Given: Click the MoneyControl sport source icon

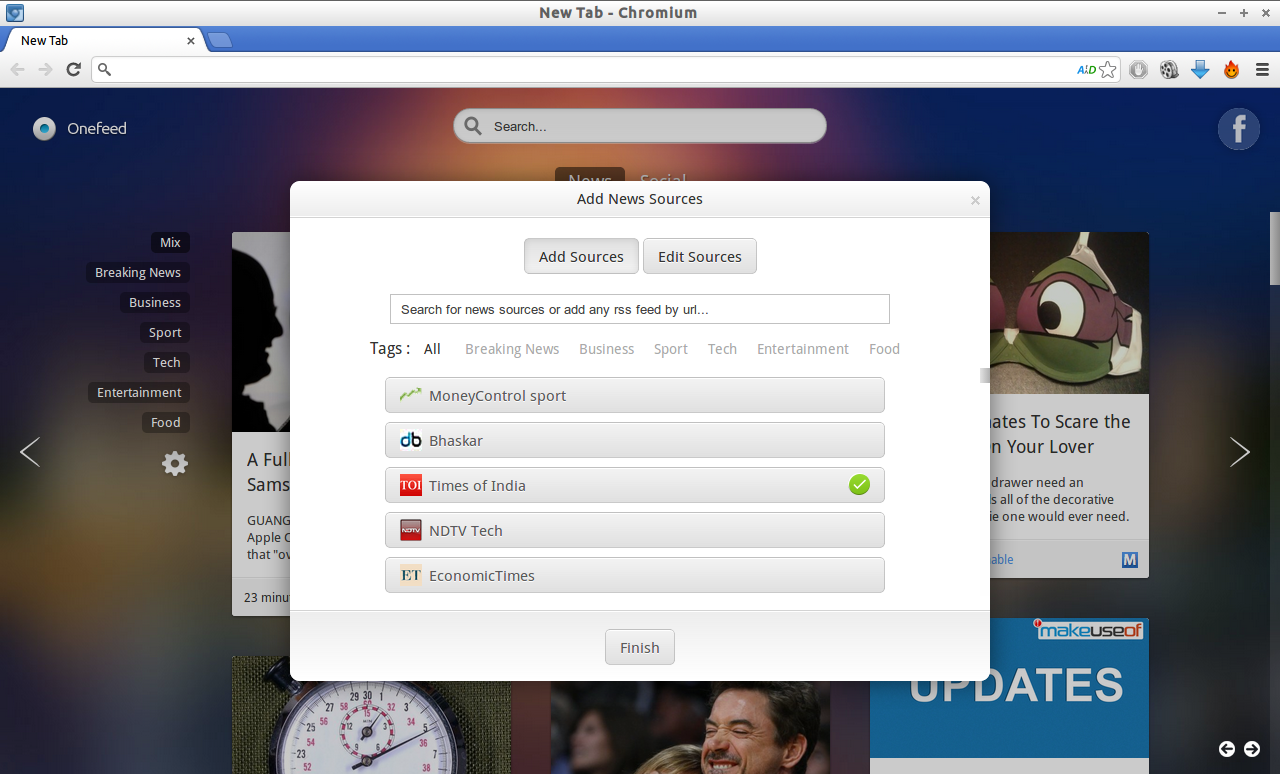Looking at the screenshot, I should [x=411, y=395].
